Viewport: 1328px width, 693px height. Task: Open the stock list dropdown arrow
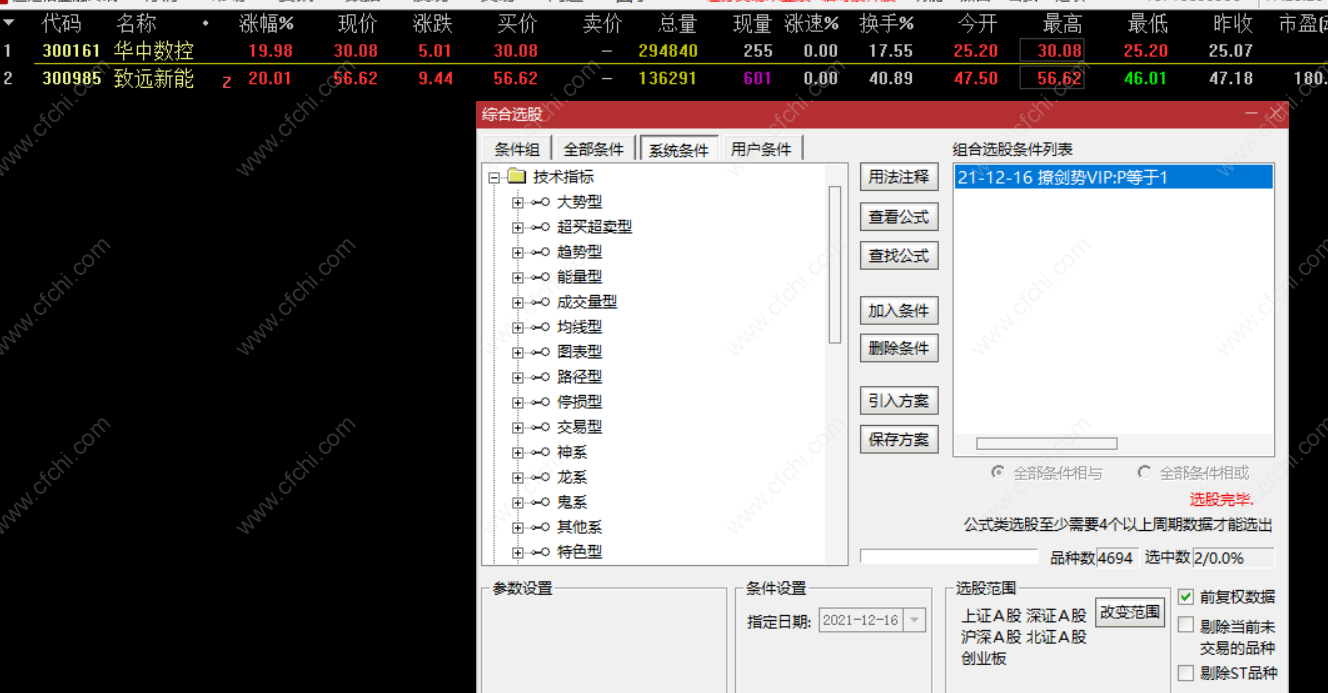8,22
